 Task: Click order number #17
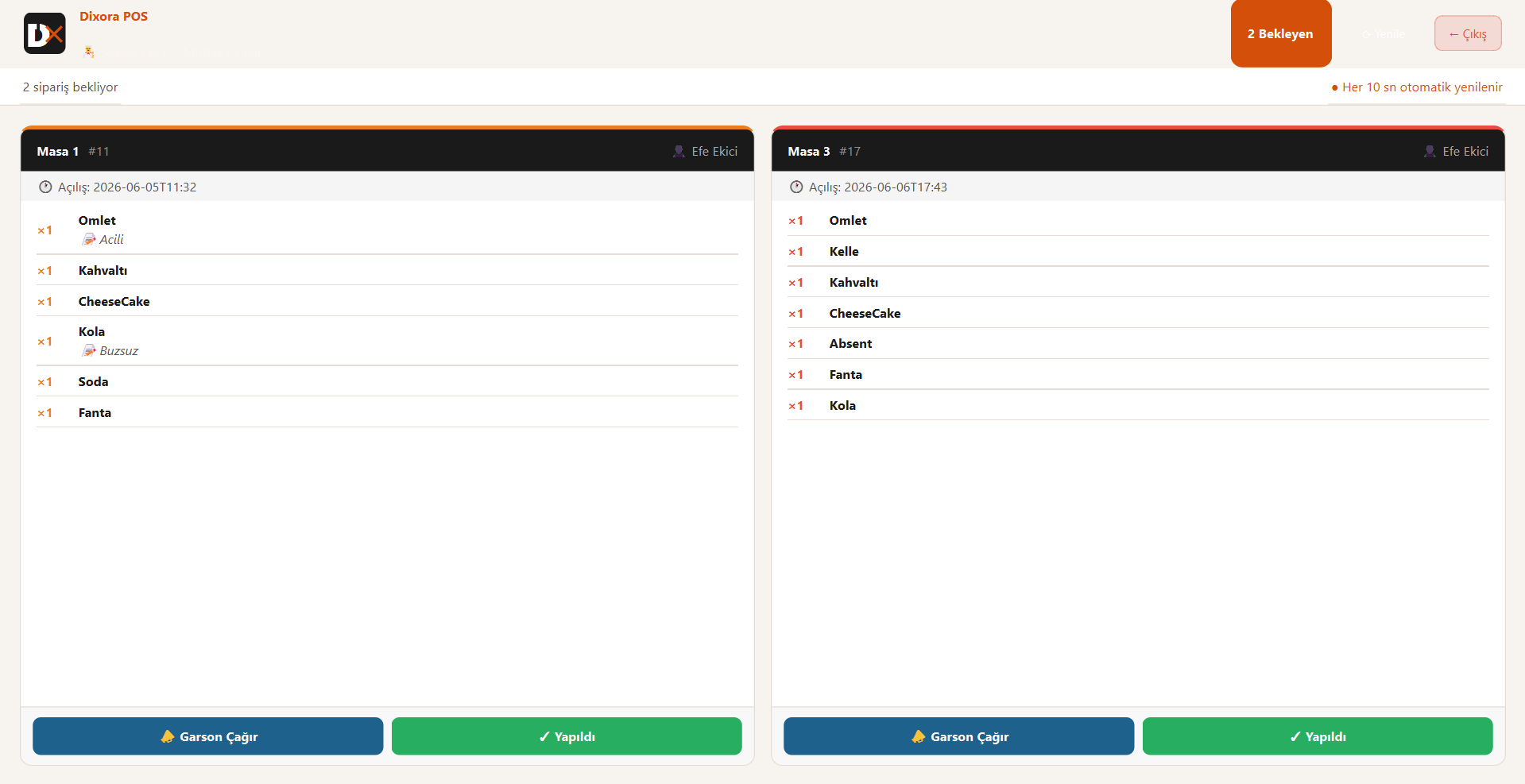850,151
